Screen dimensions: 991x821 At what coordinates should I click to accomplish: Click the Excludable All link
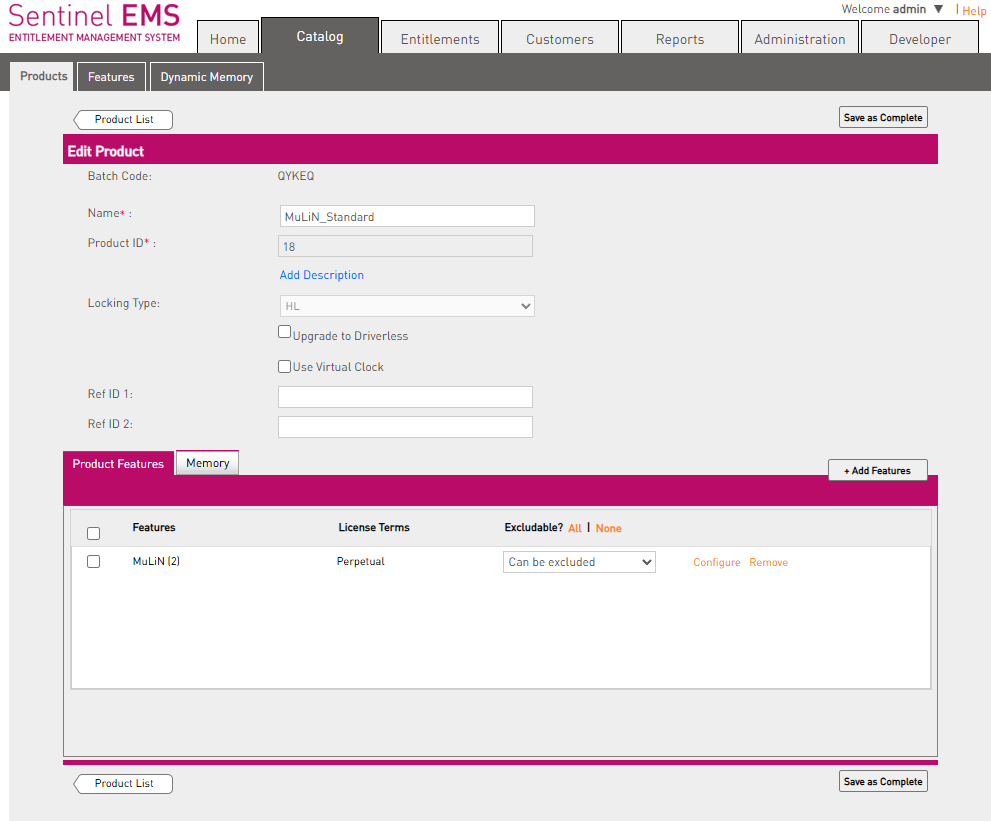(575, 528)
